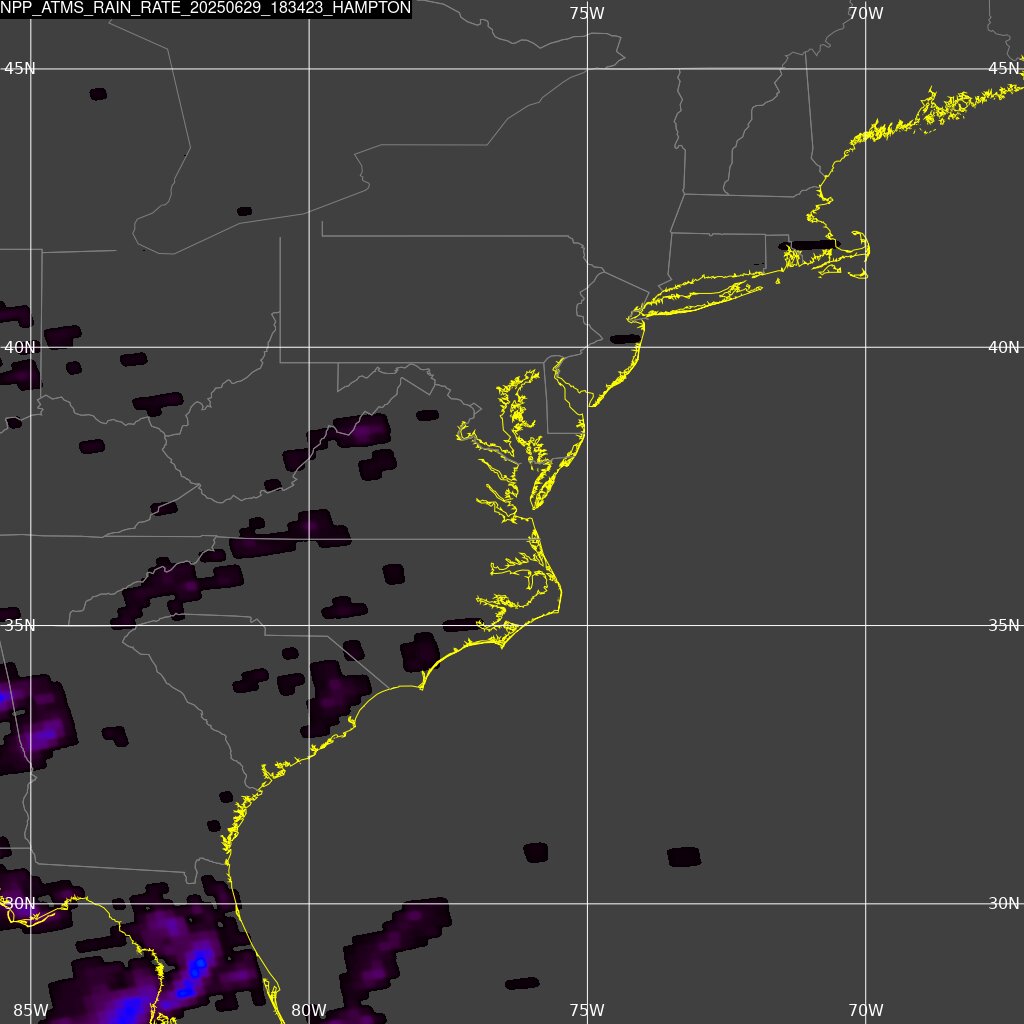Click the NPP_ATMS_RAIN_RATE_20250629_183423_HAMPTON title text
The width and height of the screenshot is (1024, 1024).
(x=206, y=8)
